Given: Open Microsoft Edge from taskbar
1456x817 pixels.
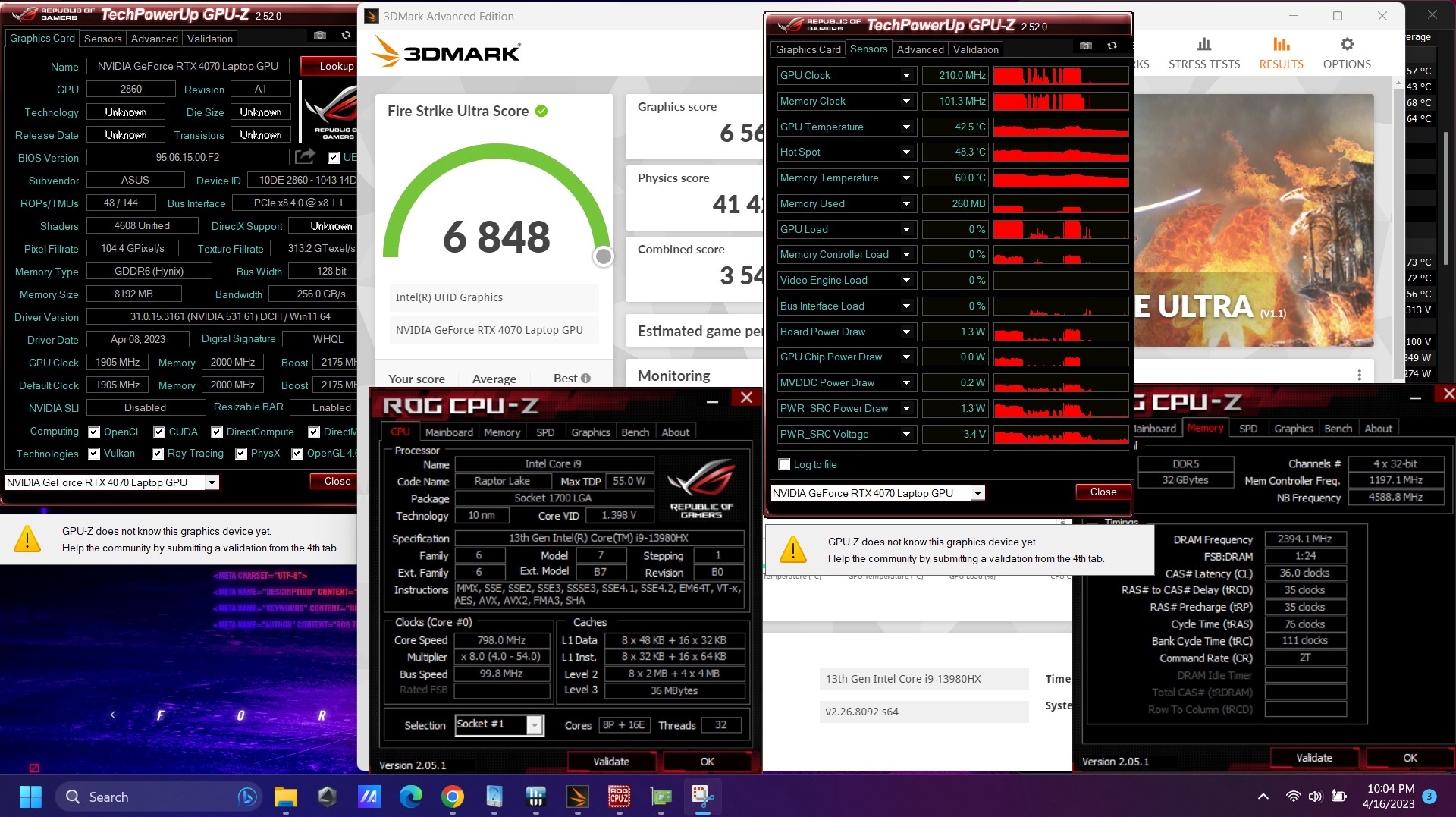Looking at the screenshot, I should (x=411, y=797).
